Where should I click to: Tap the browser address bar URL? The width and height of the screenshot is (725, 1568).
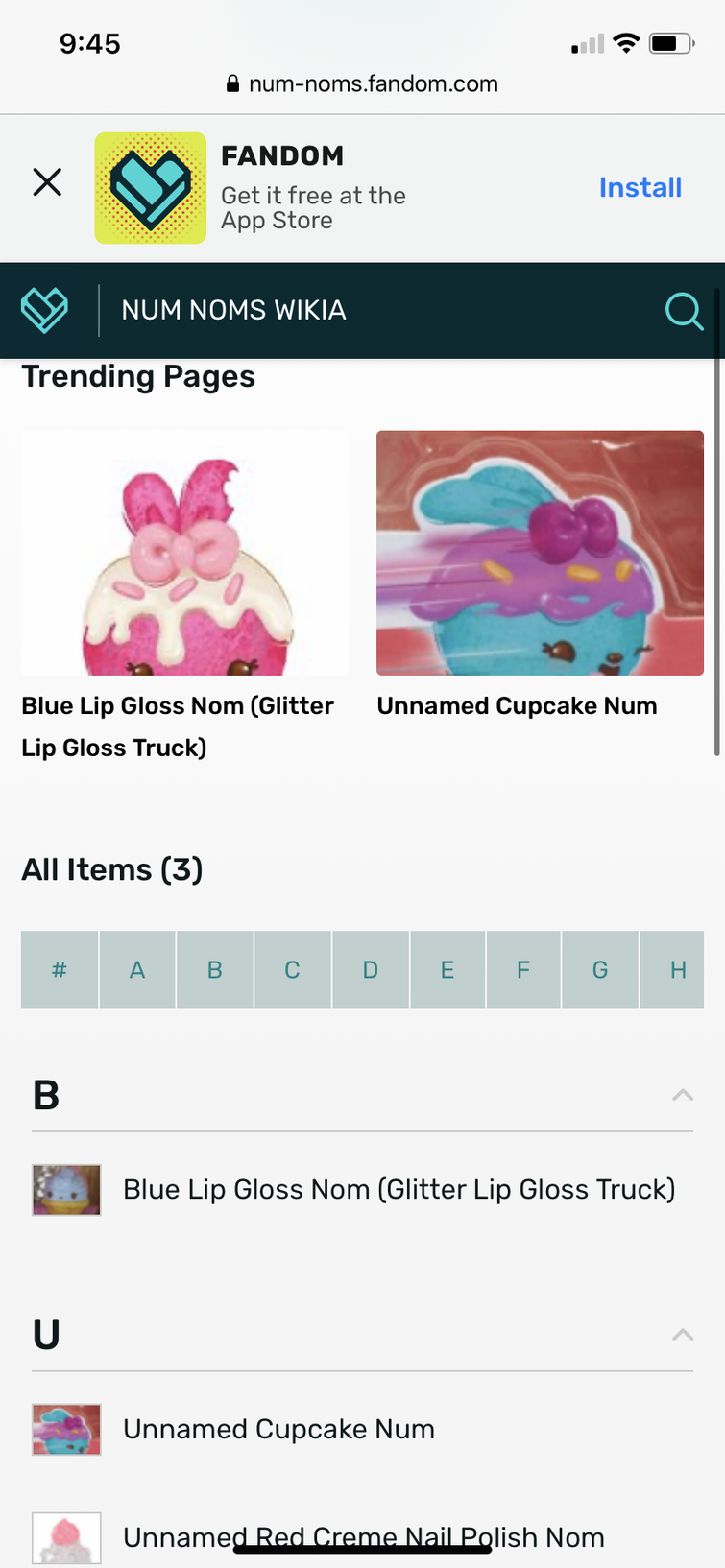point(373,83)
